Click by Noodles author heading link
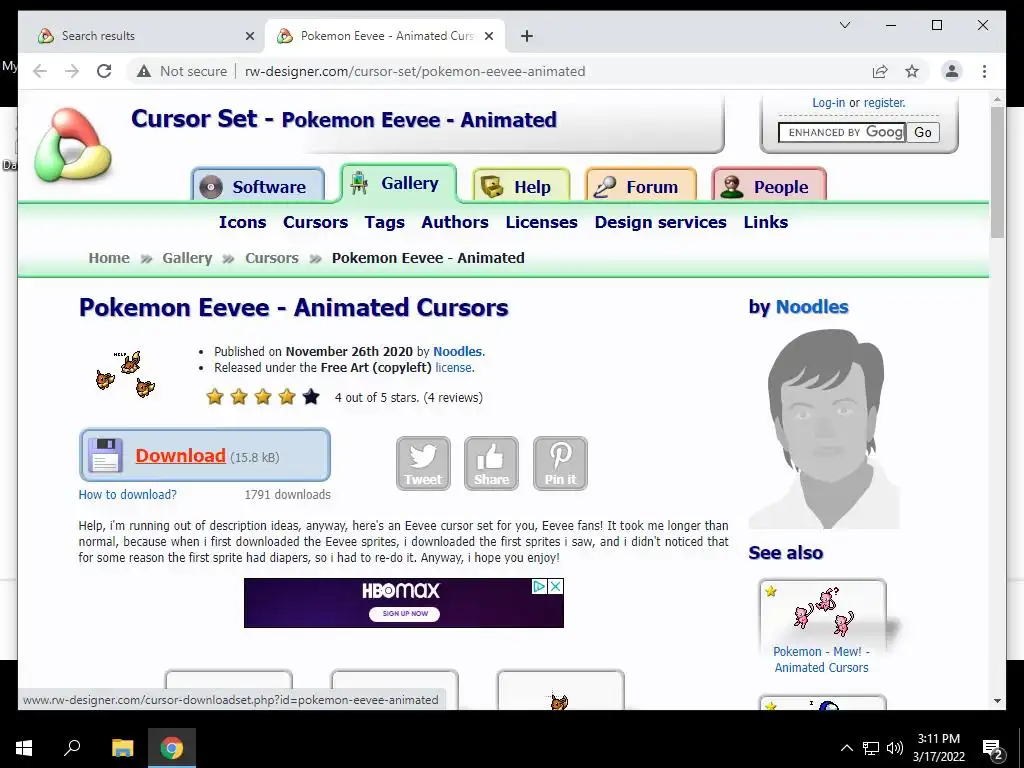Image resolution: width=1024 pixels, height=768 pixels. click(x=812, y=306)
